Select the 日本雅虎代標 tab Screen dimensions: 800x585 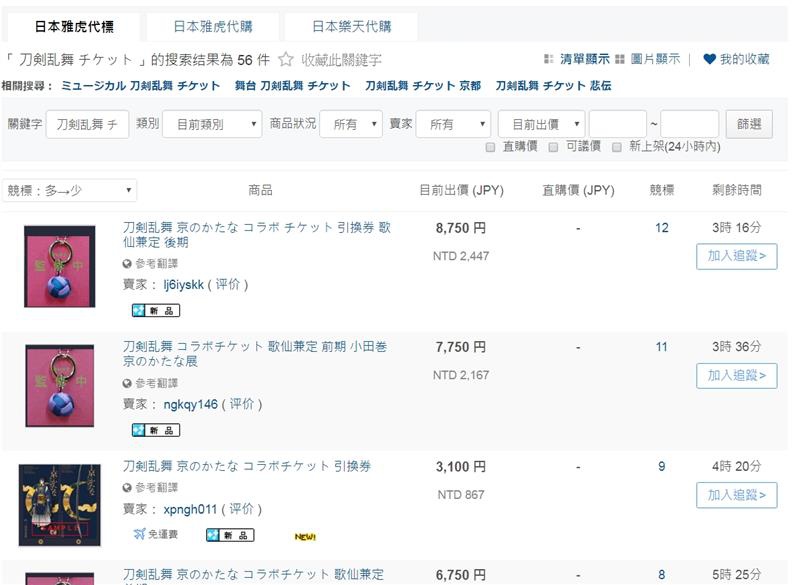[x=74, y=27]
